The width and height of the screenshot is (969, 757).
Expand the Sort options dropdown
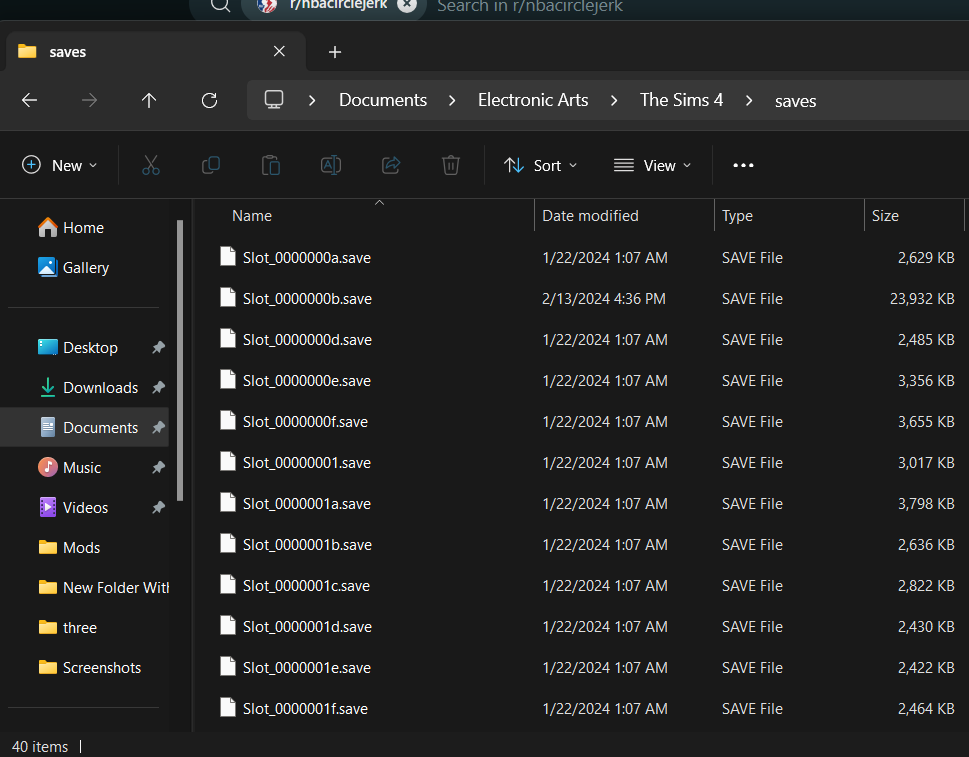[x=541, y=165]
